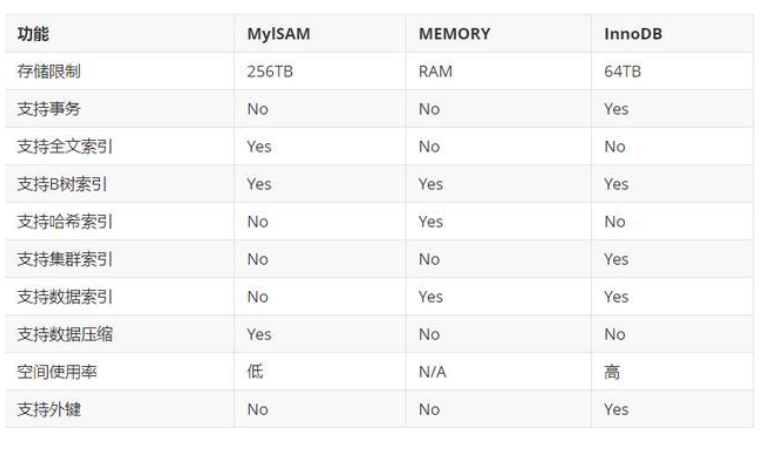Click the 支持B树索引 row label

pyautogui.click(x=64, y=184)
